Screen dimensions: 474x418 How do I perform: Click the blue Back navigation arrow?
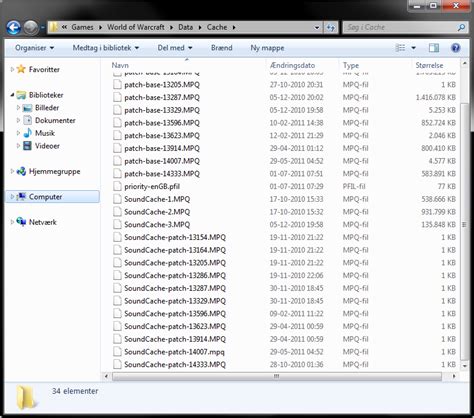pyautogui.click(x=13, y=27)
